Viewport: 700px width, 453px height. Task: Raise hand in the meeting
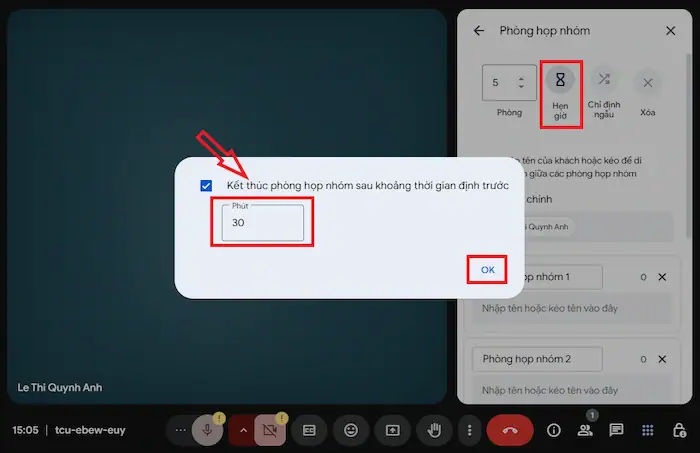point(434,430)
